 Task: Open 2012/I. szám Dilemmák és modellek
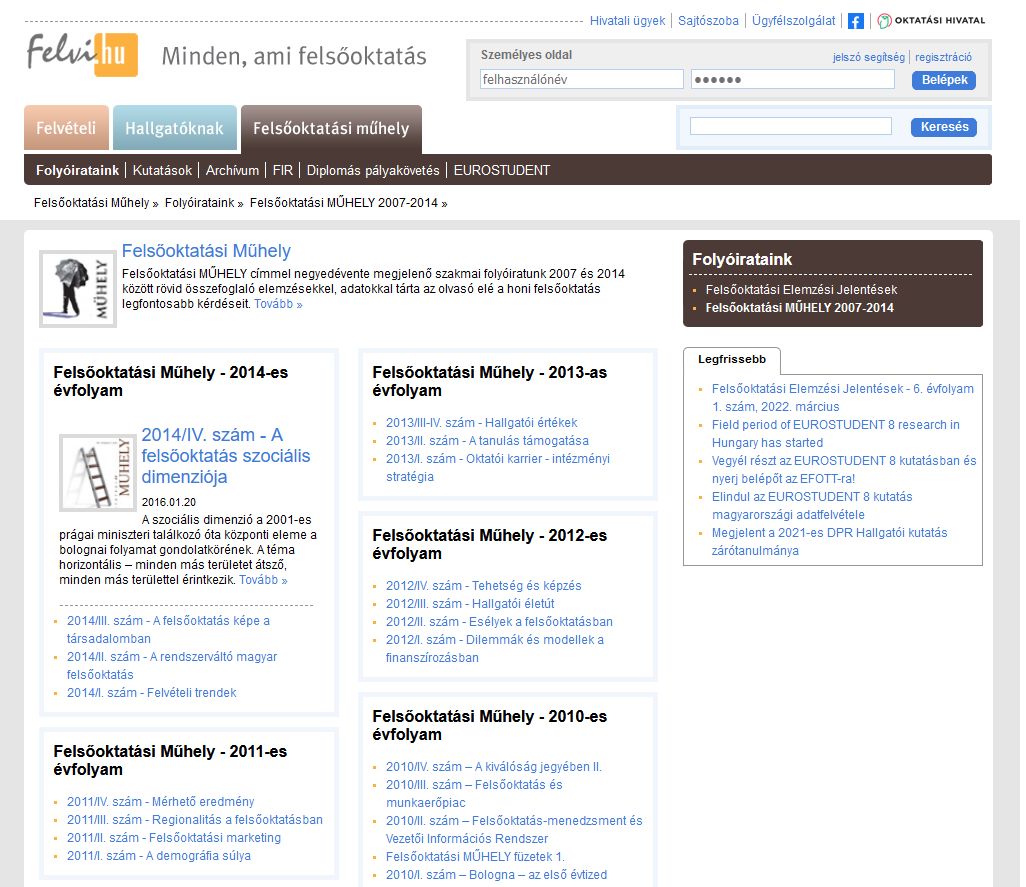pos(495,649)
